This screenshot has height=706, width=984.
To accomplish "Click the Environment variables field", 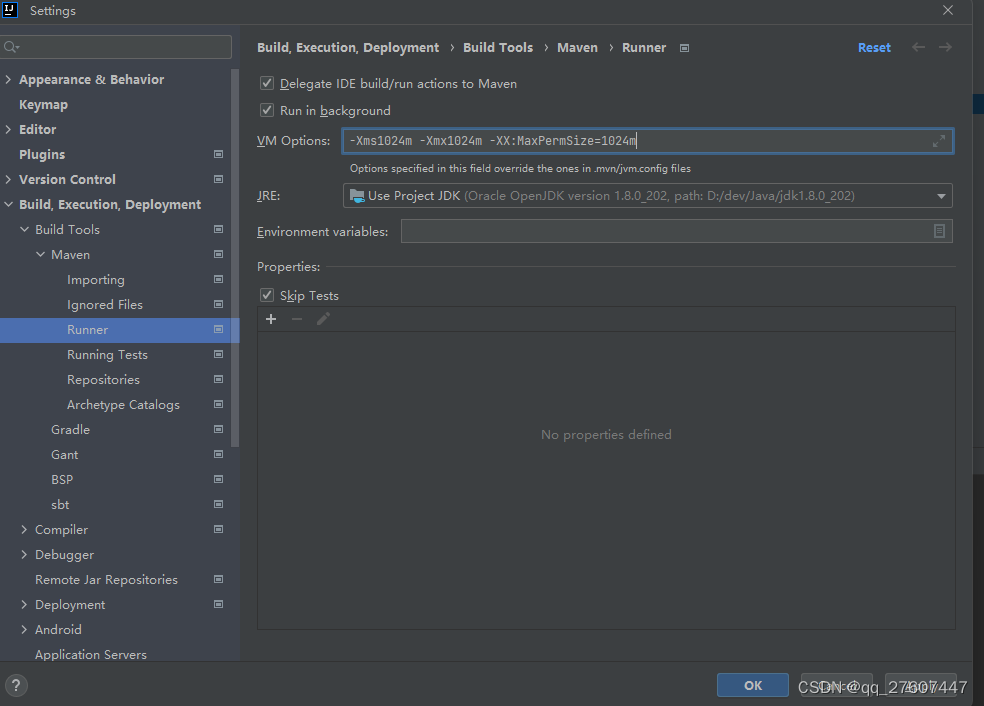I will click(676, 232).
